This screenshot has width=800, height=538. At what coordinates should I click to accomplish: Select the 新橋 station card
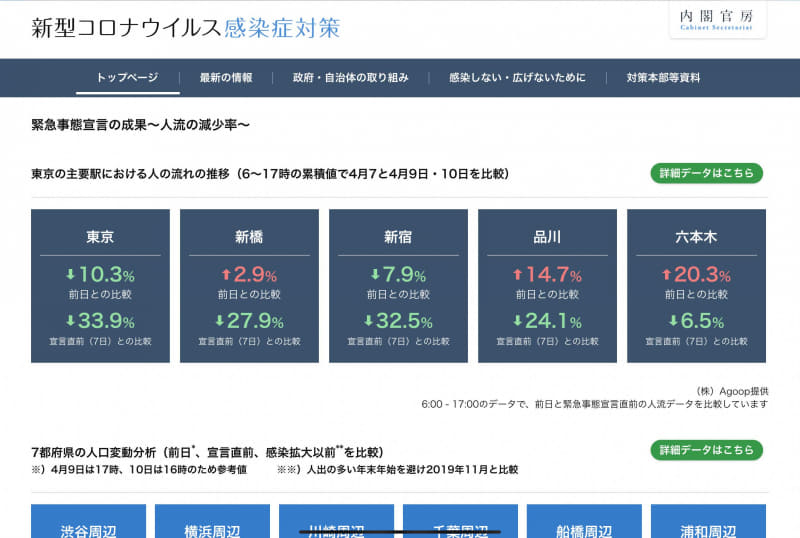point(249,286)
